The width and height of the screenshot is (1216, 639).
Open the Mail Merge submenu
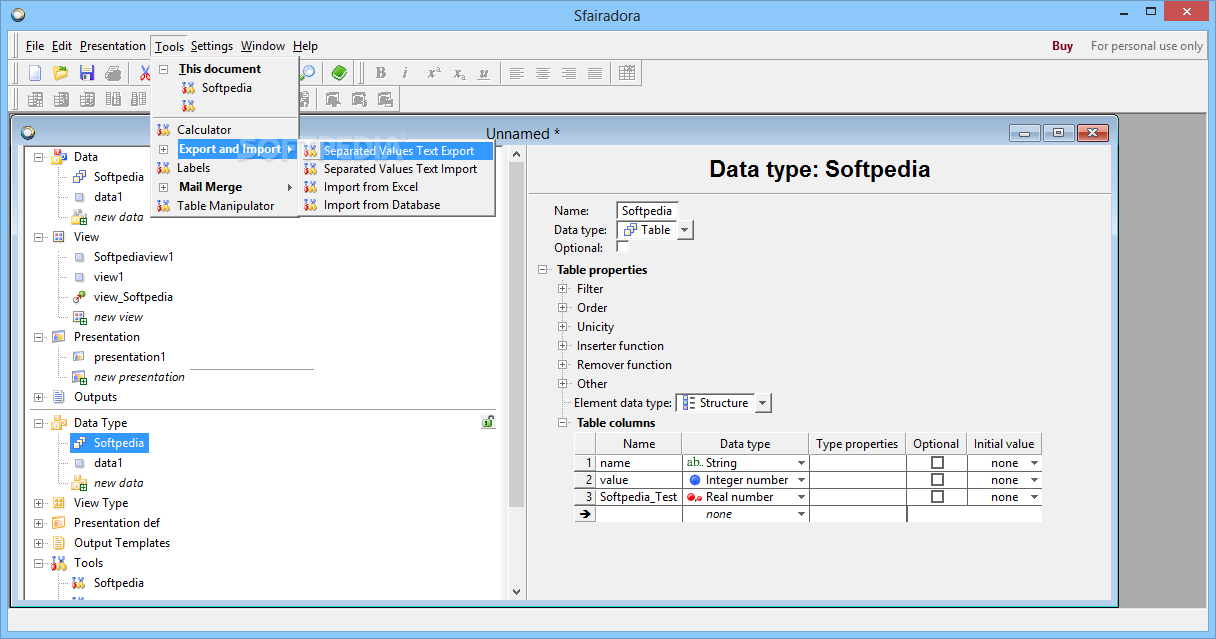210,187
